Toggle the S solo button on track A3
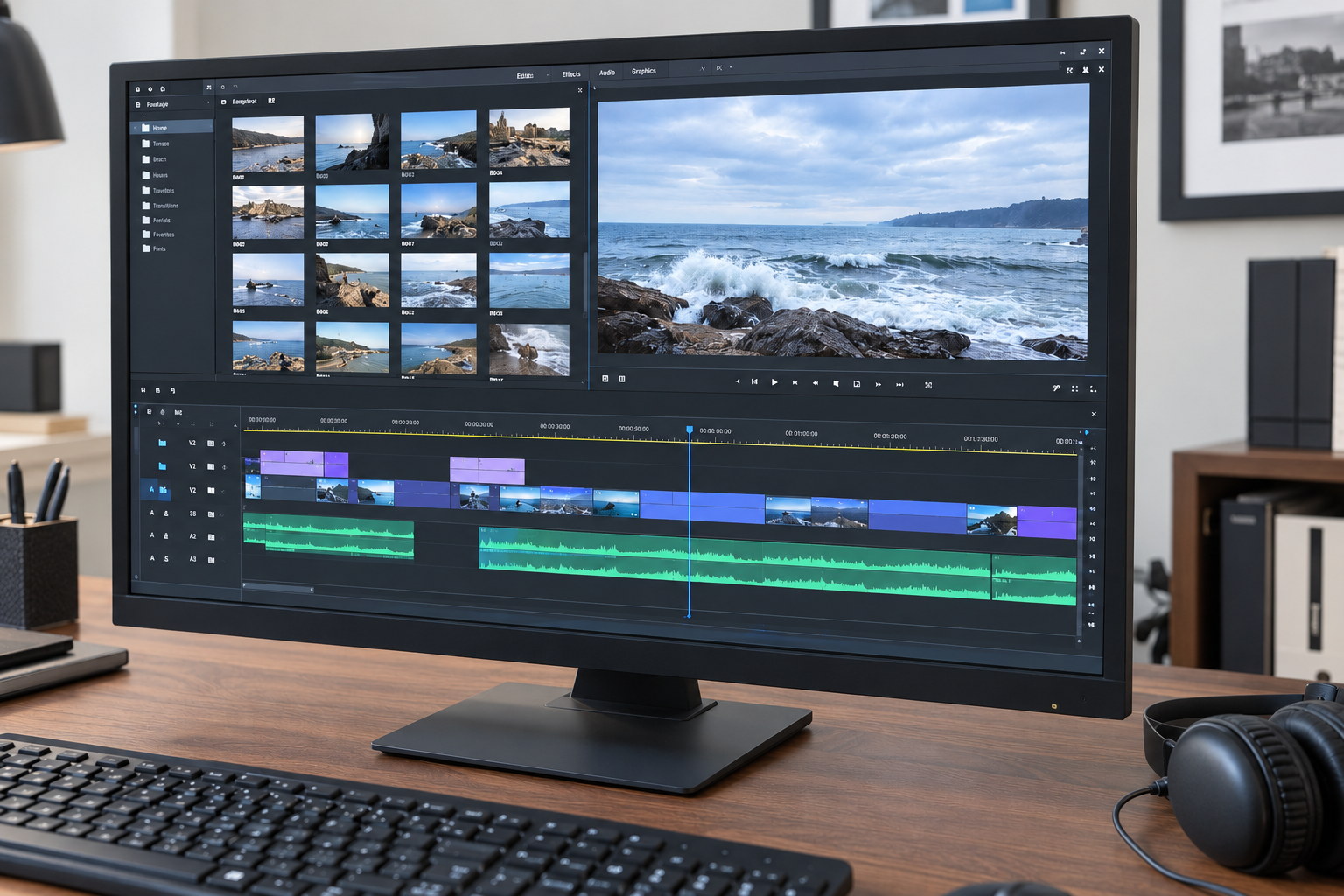This screenshot has width=1344, height=896. (x=166, y=558)
